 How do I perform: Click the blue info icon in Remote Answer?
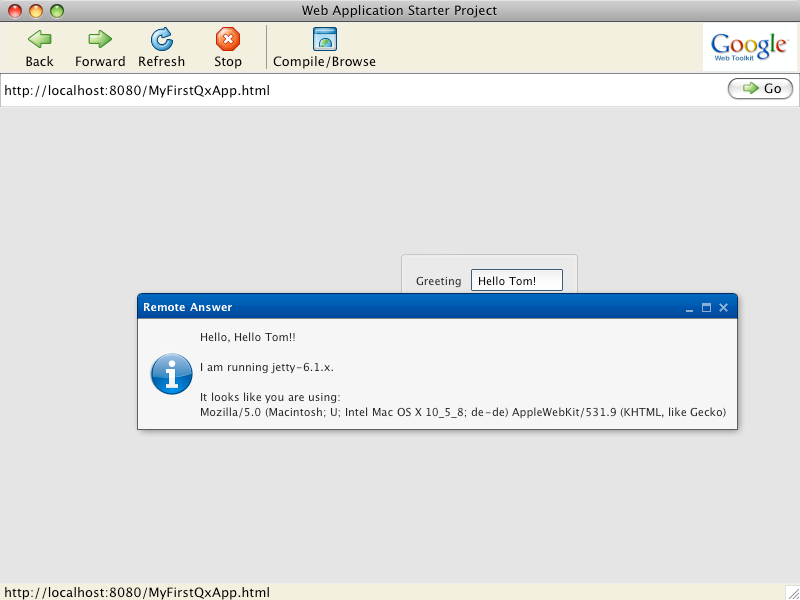tap(171, 374)
